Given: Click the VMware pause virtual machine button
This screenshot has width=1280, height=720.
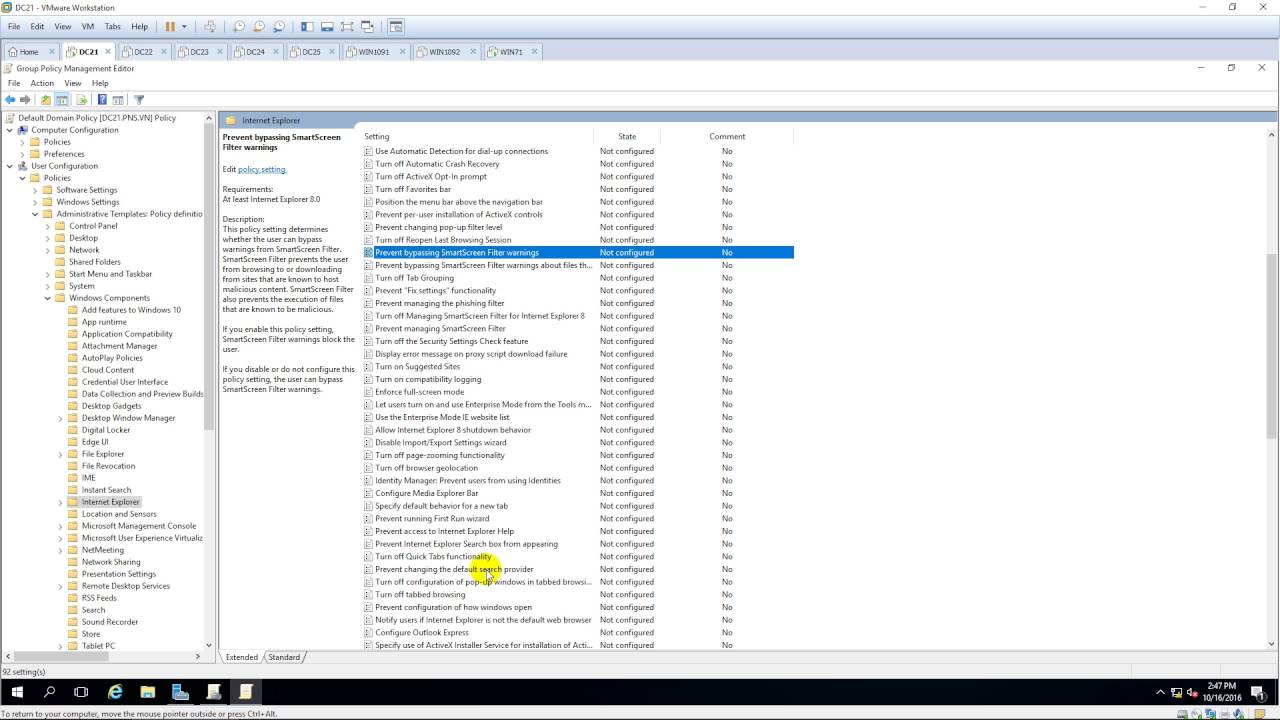Looking at the screenshot, I should click(170, 27).
